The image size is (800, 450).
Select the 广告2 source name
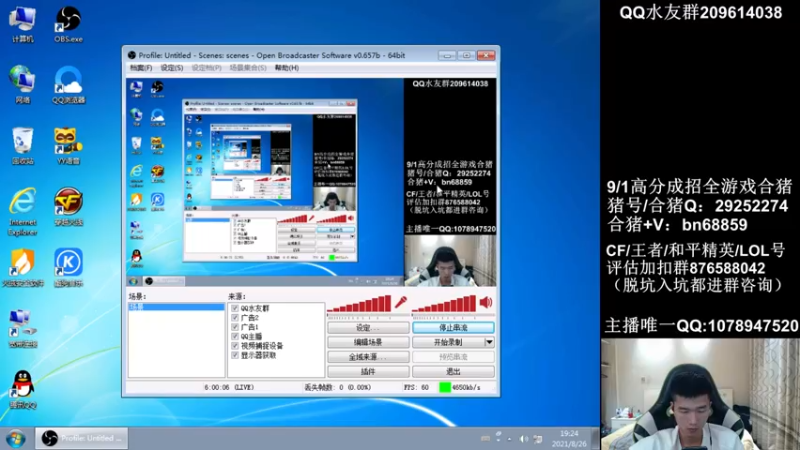click(x=249, y=317)
